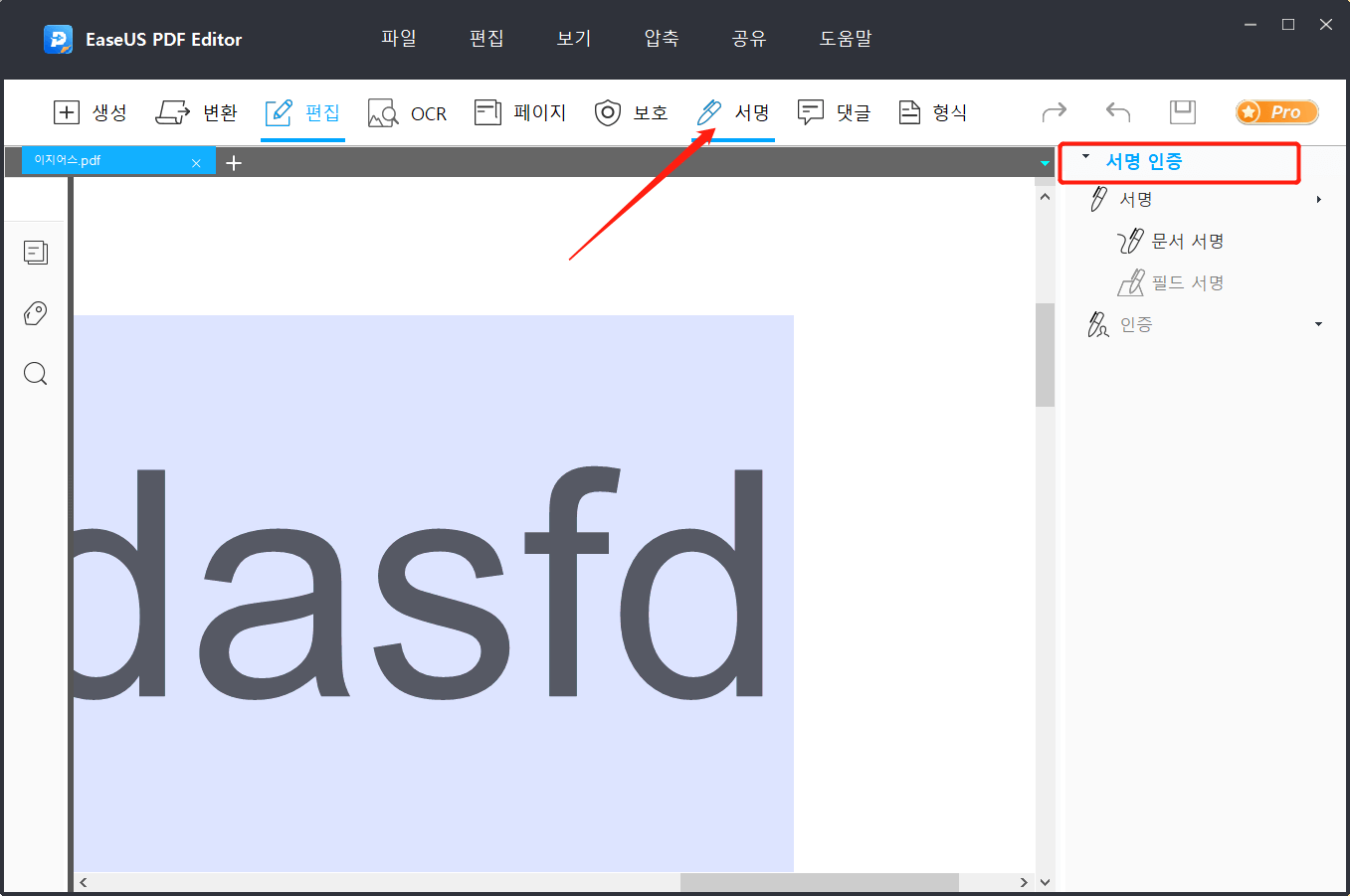
Task: Collapse the 서명 인증 section
Action: (x=1085, y=156)
